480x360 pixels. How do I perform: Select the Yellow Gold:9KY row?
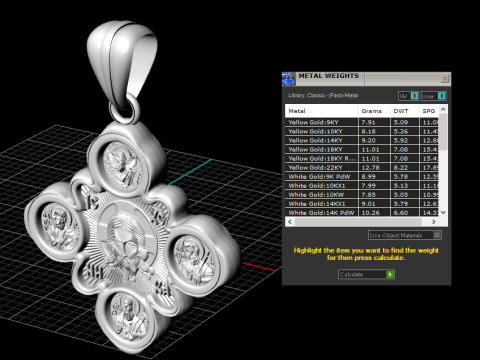[362, 122]
